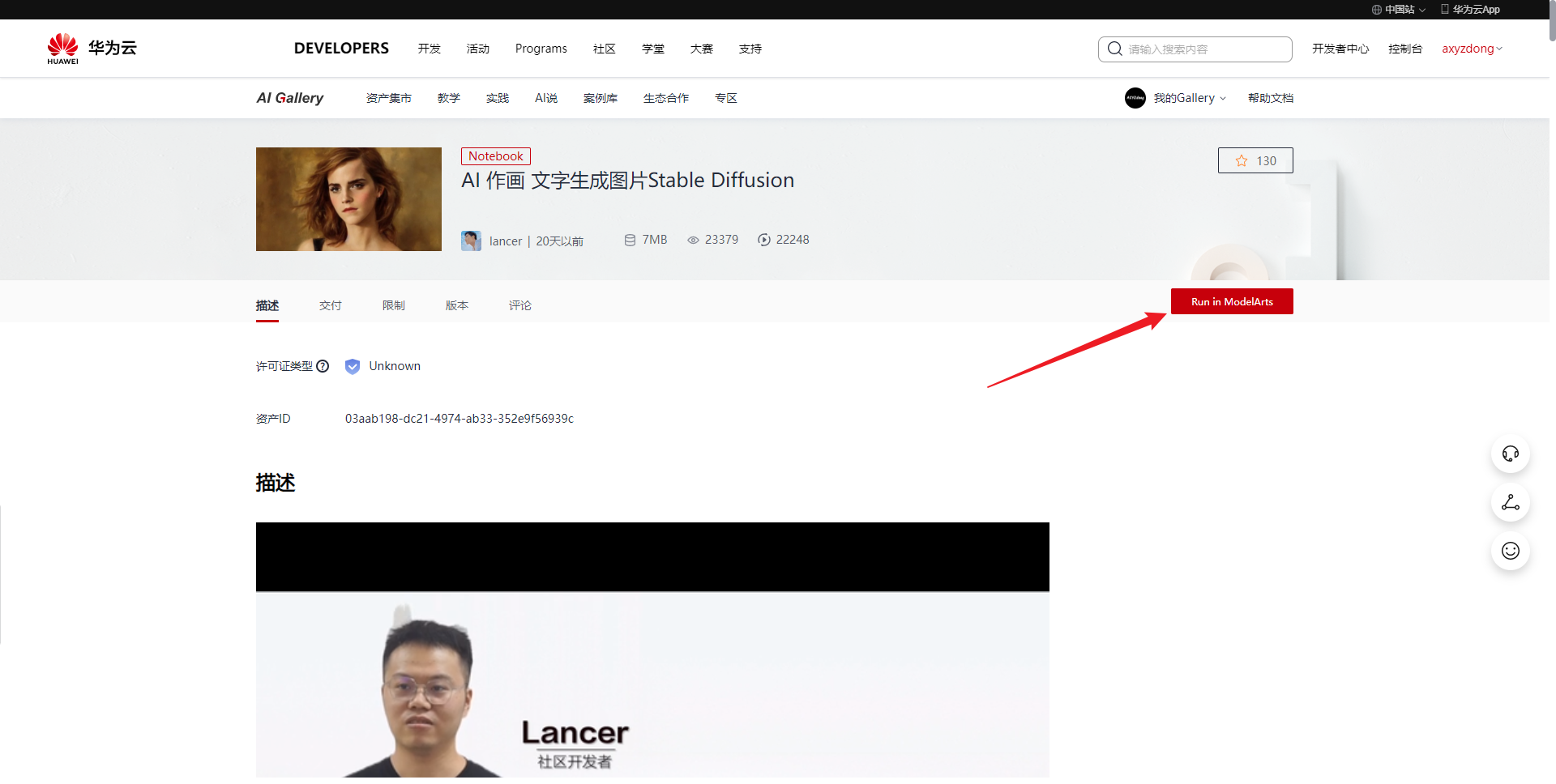Go to AI说 in AI Gallery
1556x784 pixels.
coord(546,98)
